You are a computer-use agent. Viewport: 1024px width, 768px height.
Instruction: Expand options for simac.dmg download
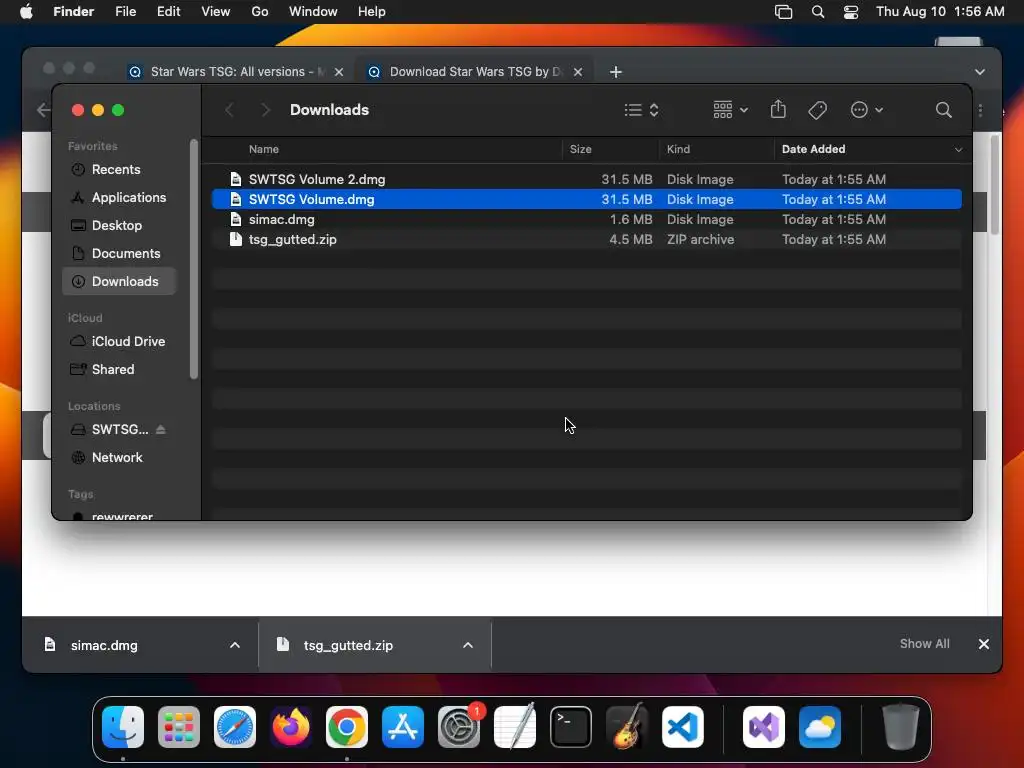[234, 645]
